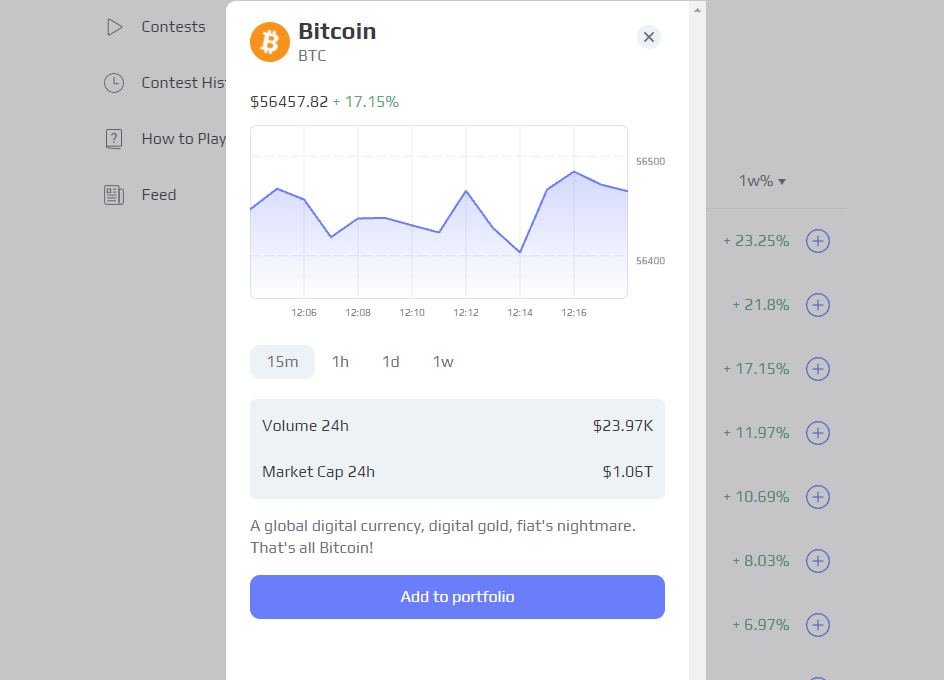Click plus icon beside +11.97% row
The width and height of the screenshot is (944, 680).
pos(818,433)
